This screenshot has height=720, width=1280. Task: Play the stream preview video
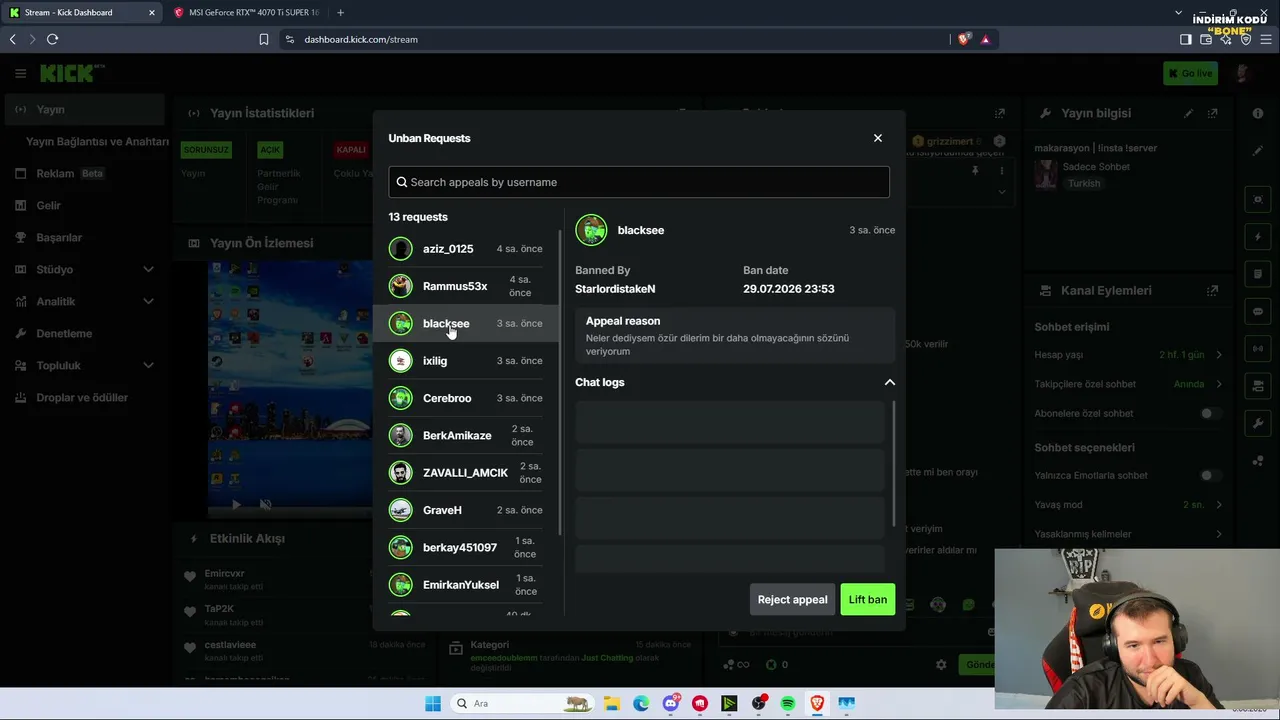coord(236,505)
